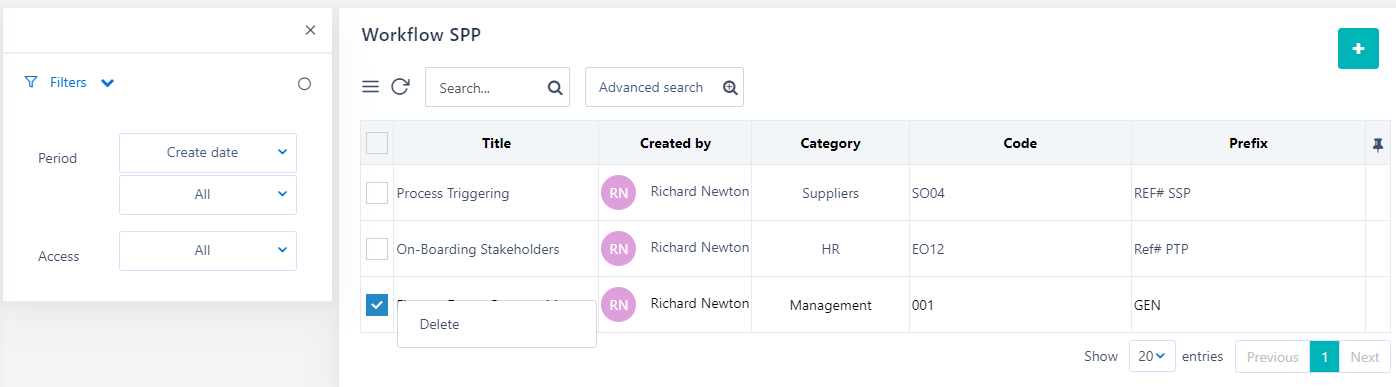Image resolution: width=1396 pixels, height=387 pixels.
Task: Select the HR category cell
Action: coord(830,249)
